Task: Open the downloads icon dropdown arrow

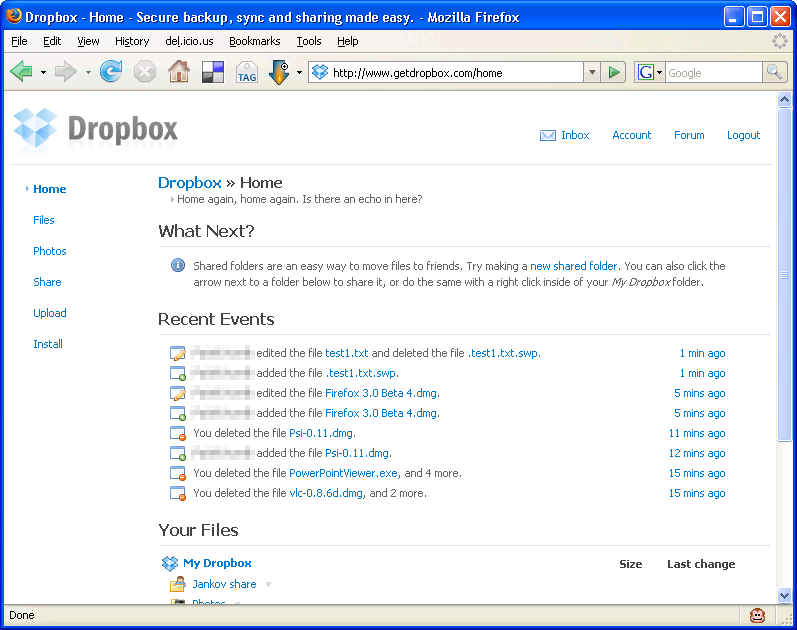Action: point(299,72)
